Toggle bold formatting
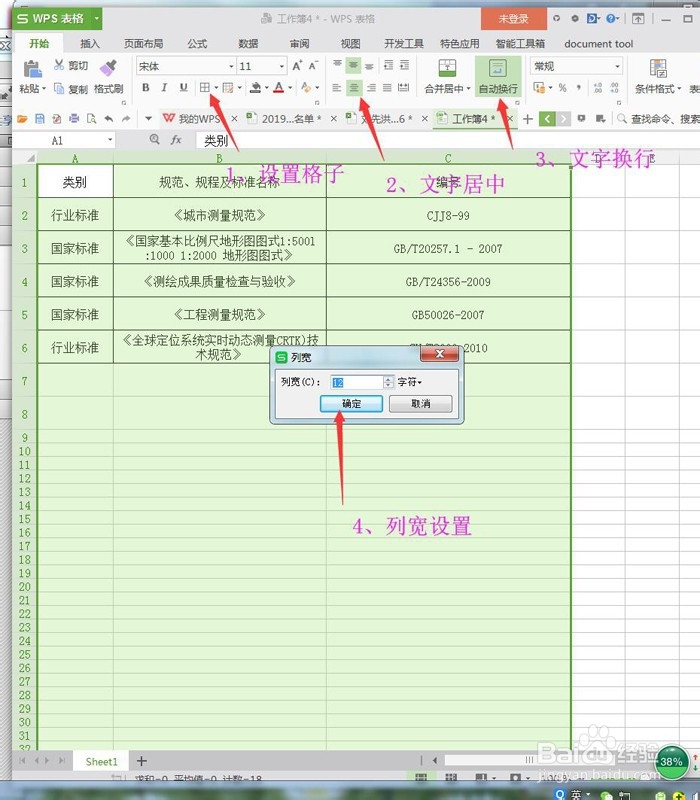This screenshot has width=700, height=800. click(x=146, y=88)
